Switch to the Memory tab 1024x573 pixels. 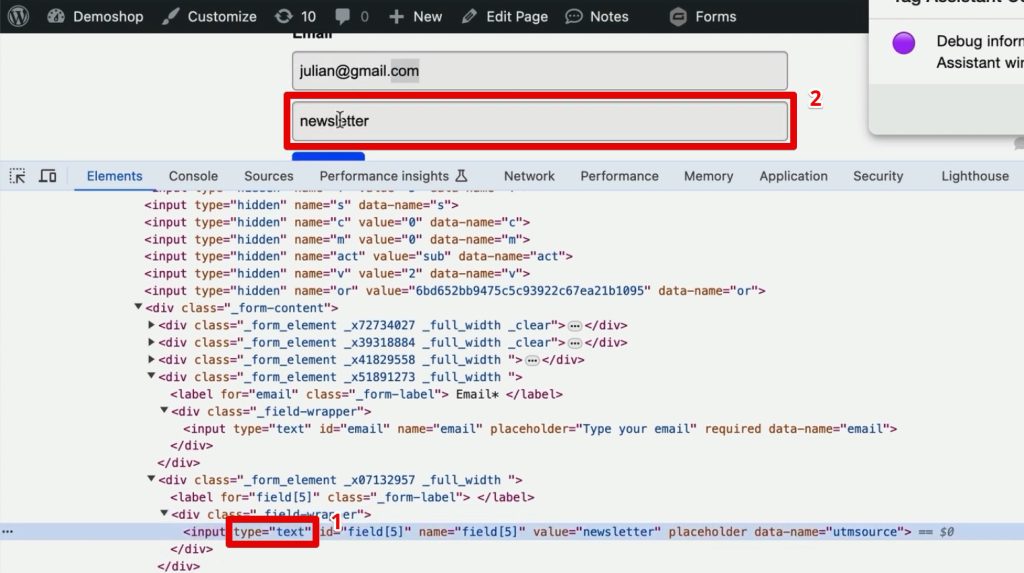click(709, 176)
